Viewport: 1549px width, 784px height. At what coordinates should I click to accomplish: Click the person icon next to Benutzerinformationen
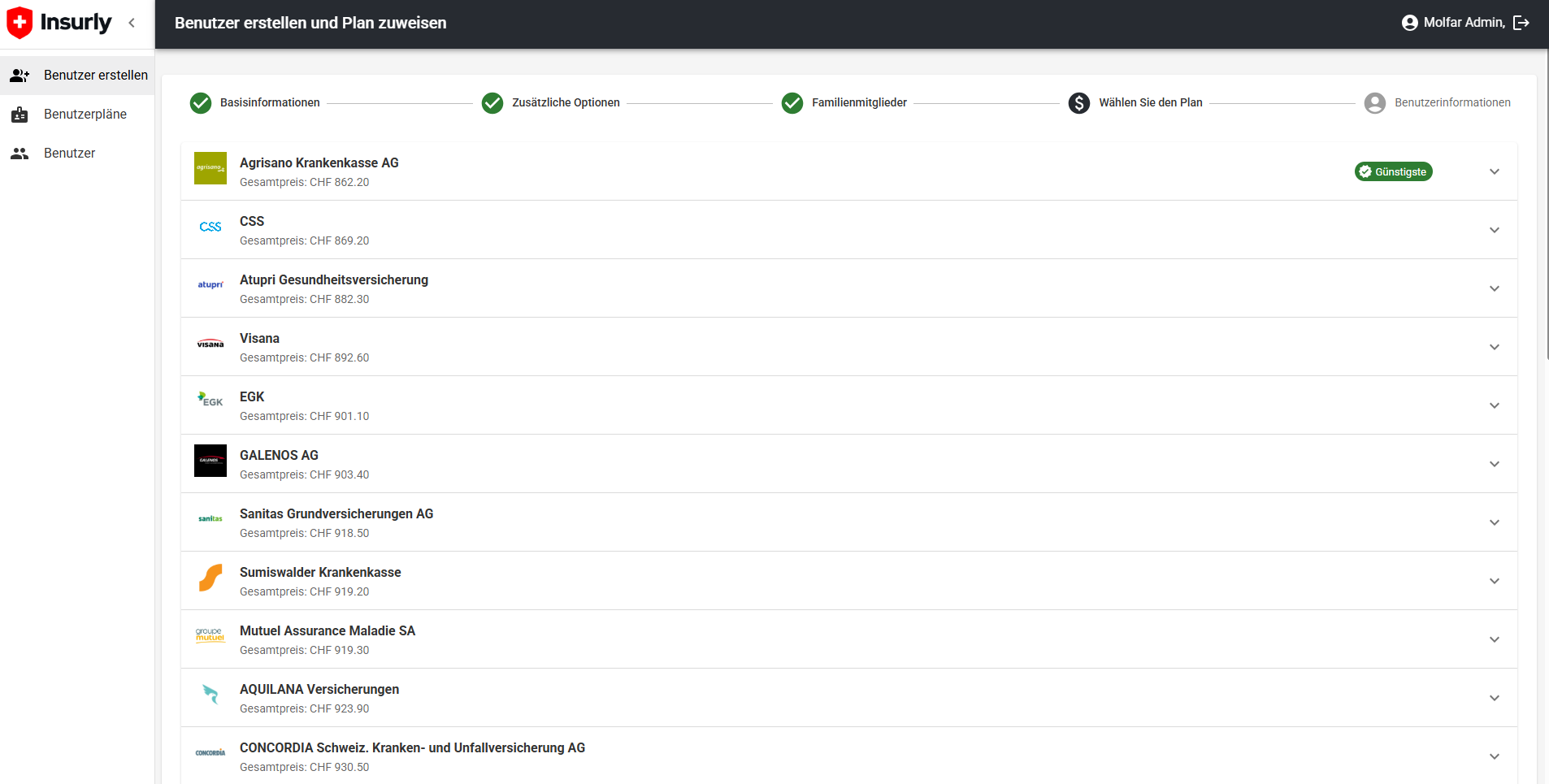(1375, 103)
